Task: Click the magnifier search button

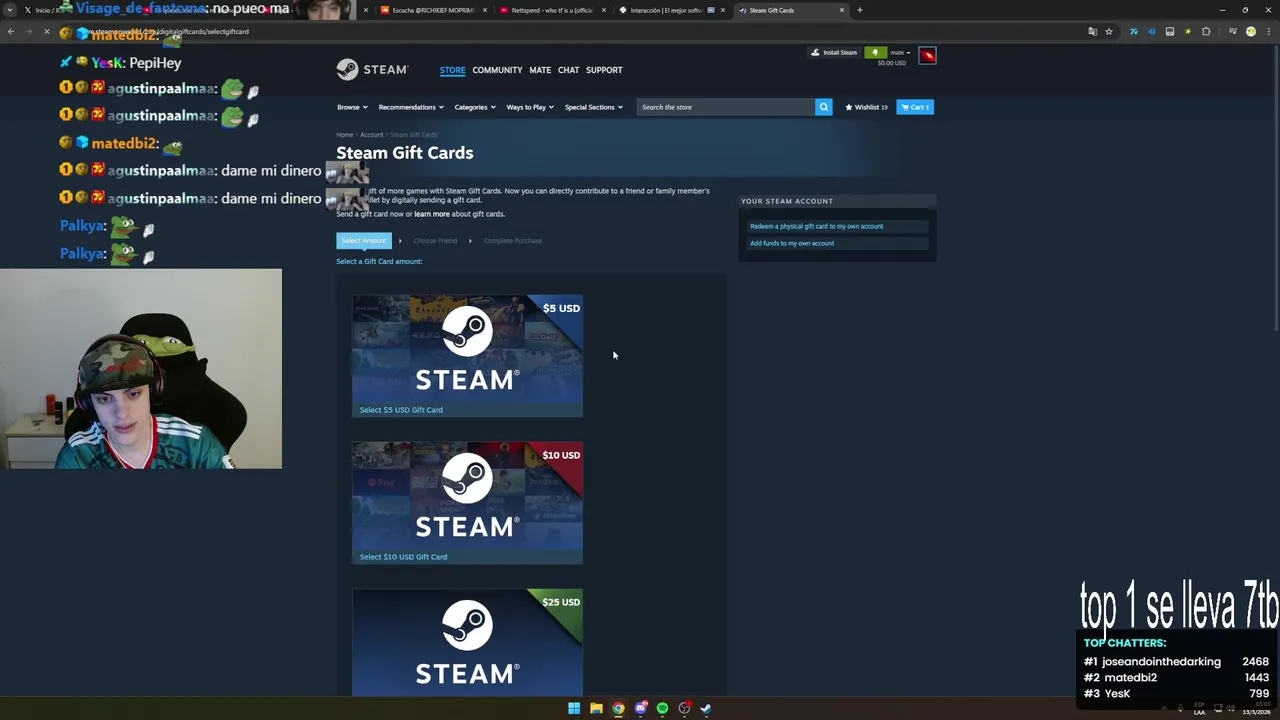Action: (x=823, y=107)
